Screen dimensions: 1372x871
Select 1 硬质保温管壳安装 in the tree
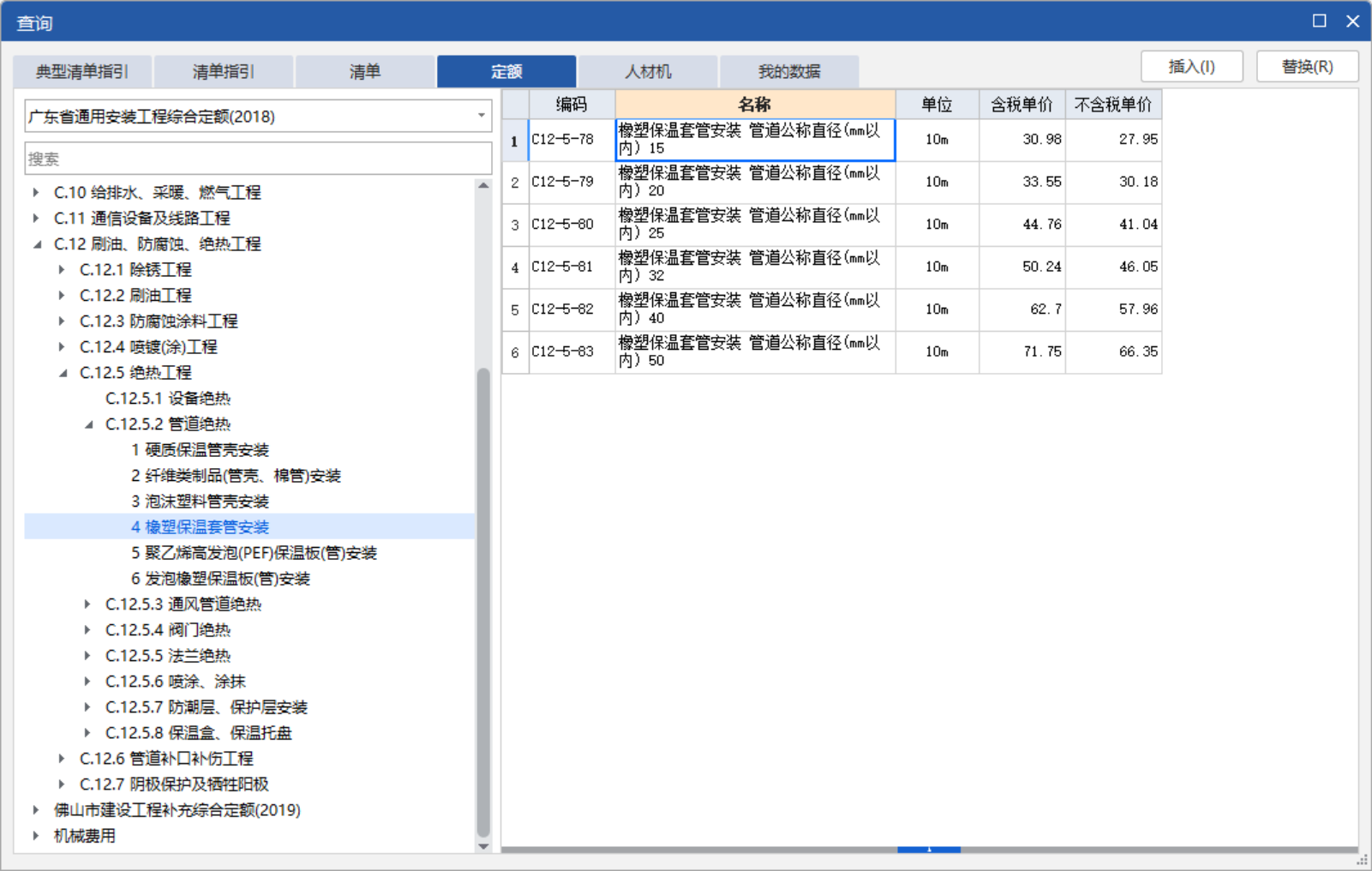200,450
